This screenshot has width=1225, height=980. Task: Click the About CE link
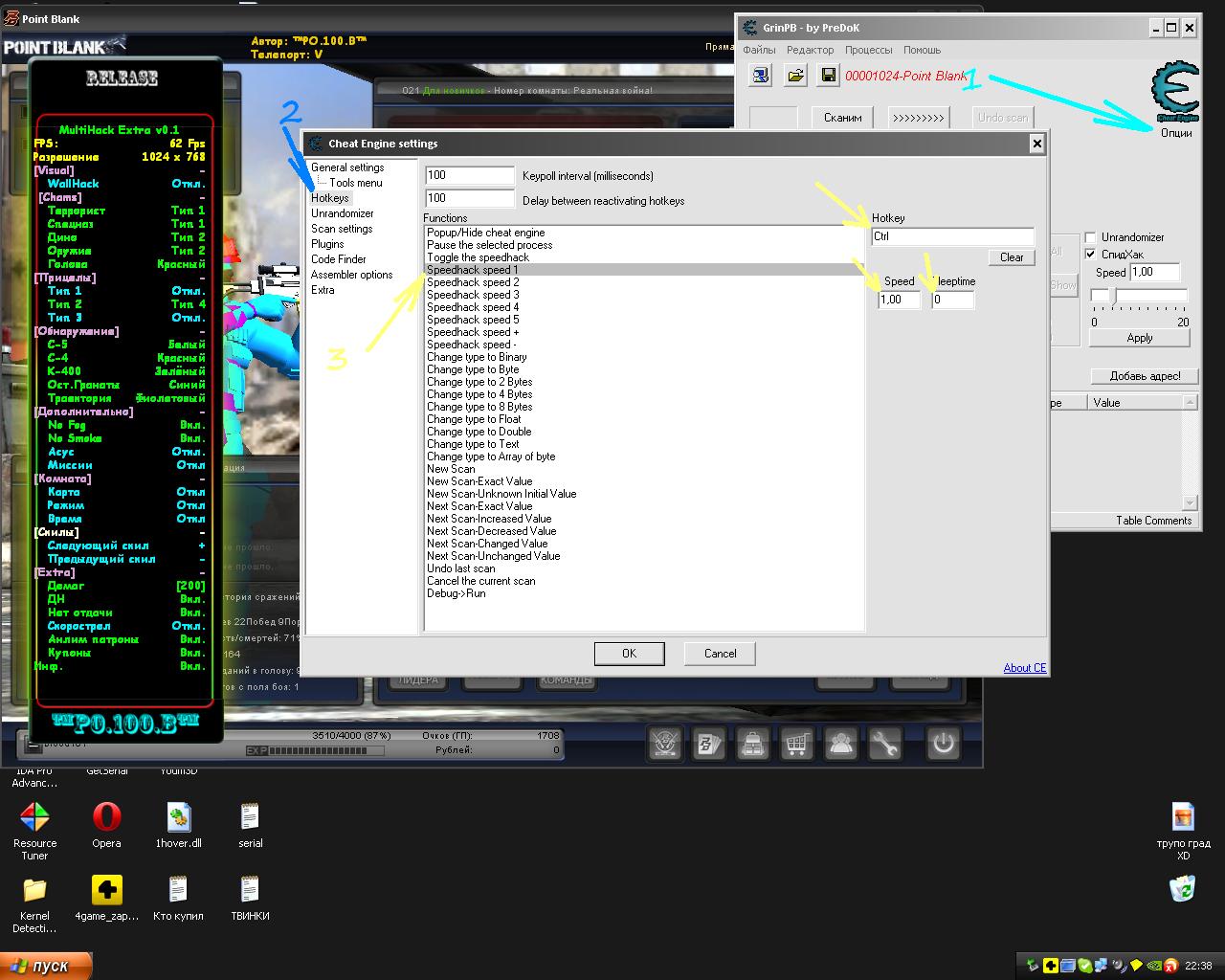point(1024,668)
